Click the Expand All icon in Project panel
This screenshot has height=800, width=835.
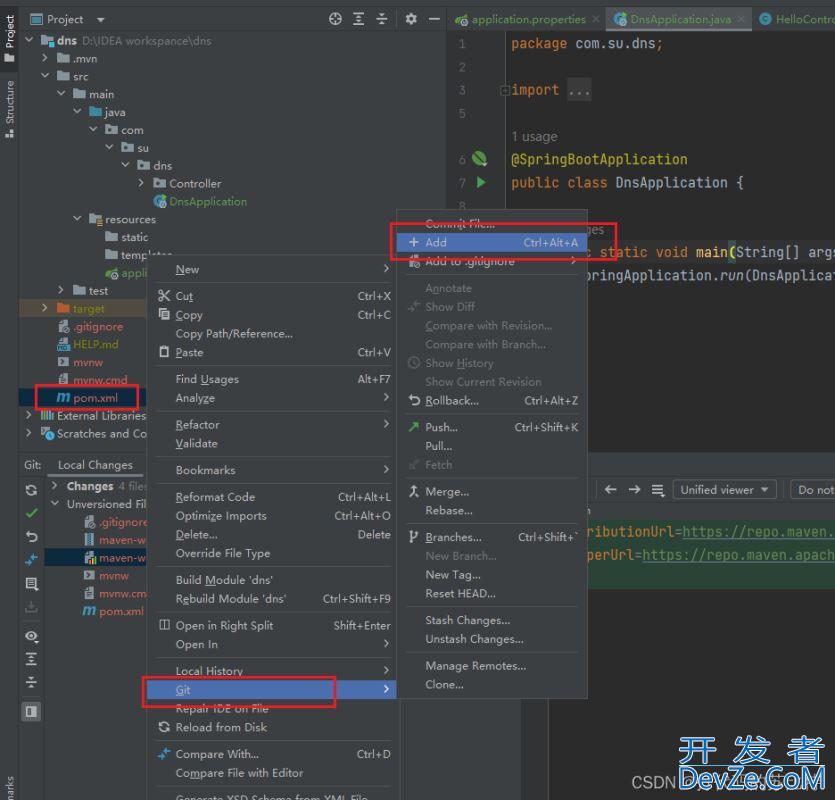tap(359, 19)
